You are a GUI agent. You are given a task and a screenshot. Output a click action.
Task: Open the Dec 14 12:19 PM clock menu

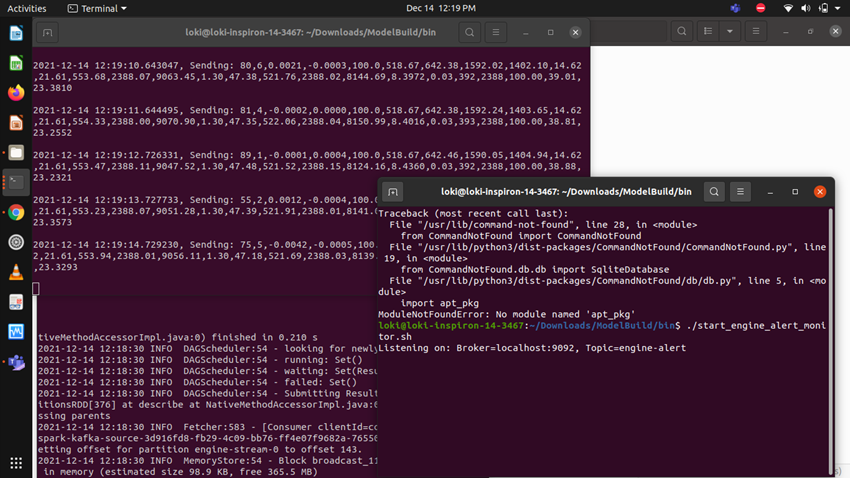click(441, 8)
